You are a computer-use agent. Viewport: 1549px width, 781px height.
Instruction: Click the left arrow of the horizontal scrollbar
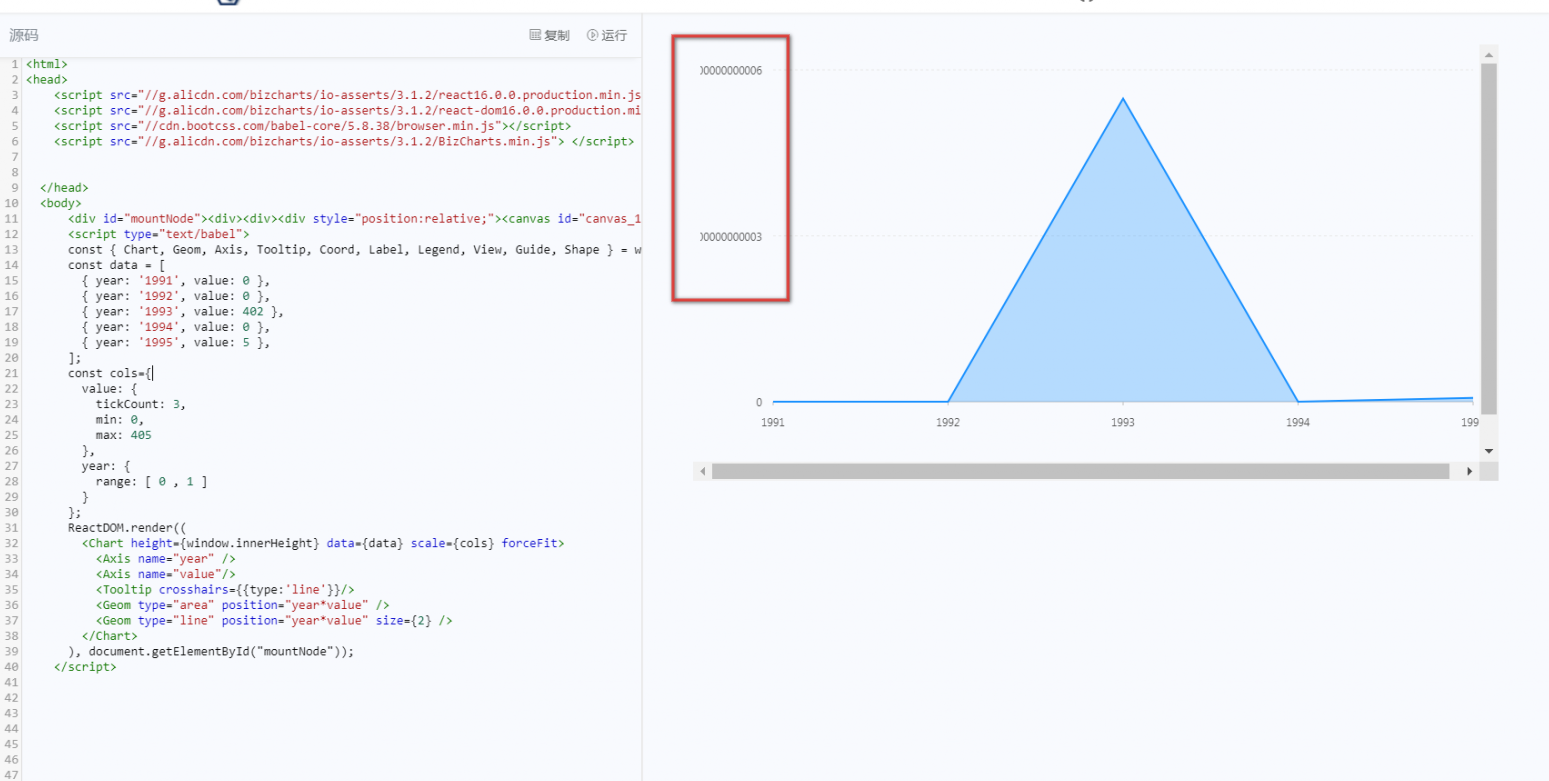tap(703, 470)
